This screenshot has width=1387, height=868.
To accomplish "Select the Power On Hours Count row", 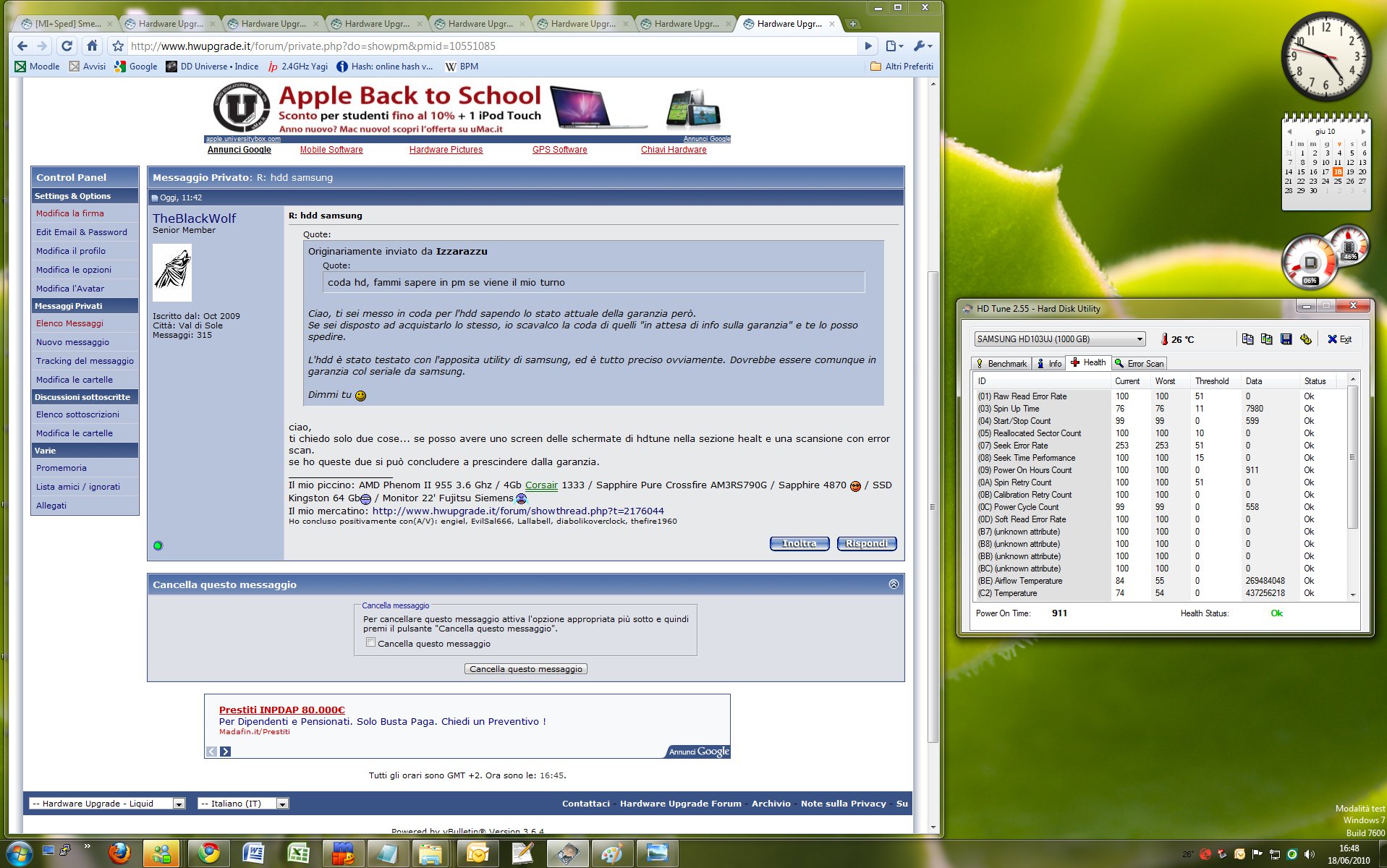I will [1161, 470].
